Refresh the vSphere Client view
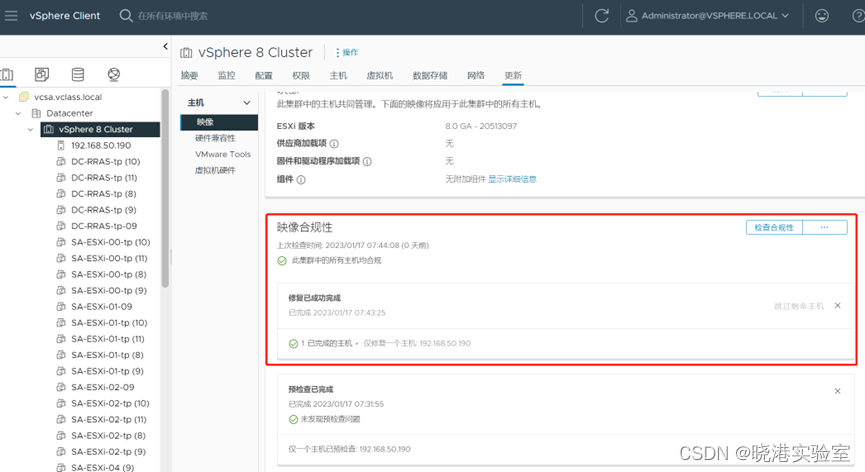 (601, 15)
